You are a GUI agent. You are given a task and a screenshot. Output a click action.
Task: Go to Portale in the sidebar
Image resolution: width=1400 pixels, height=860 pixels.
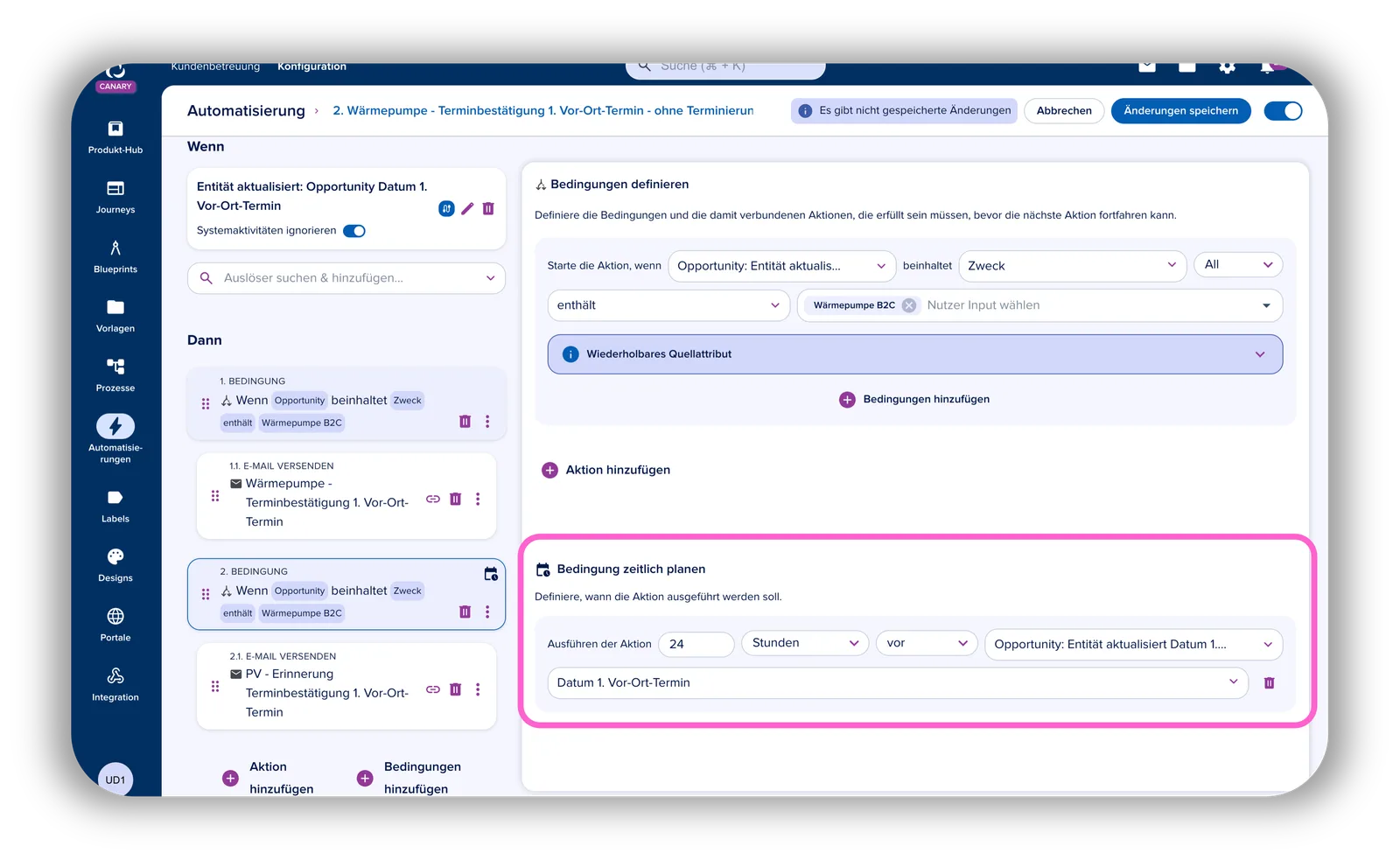click(x=115, y=625)
